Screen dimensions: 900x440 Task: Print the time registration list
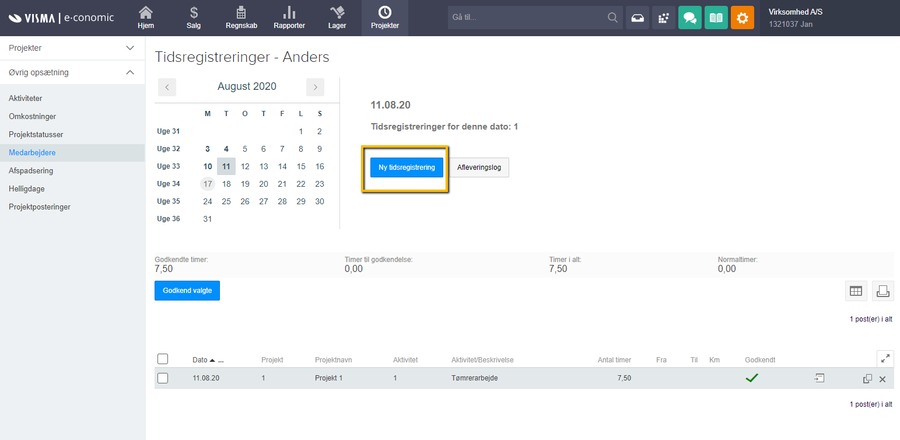point(883,291)
